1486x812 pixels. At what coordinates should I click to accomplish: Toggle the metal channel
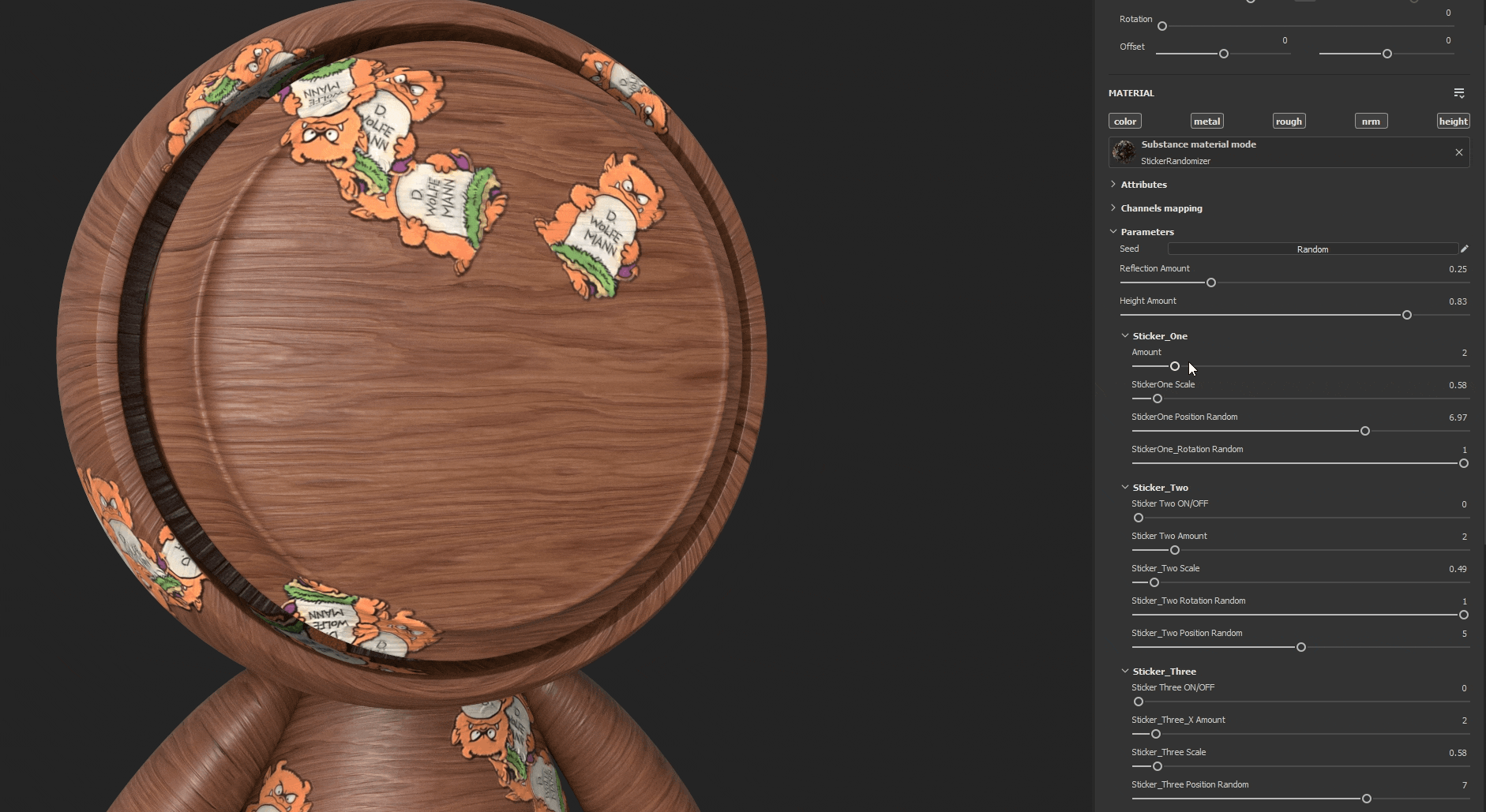click(x=1207, y=121)
